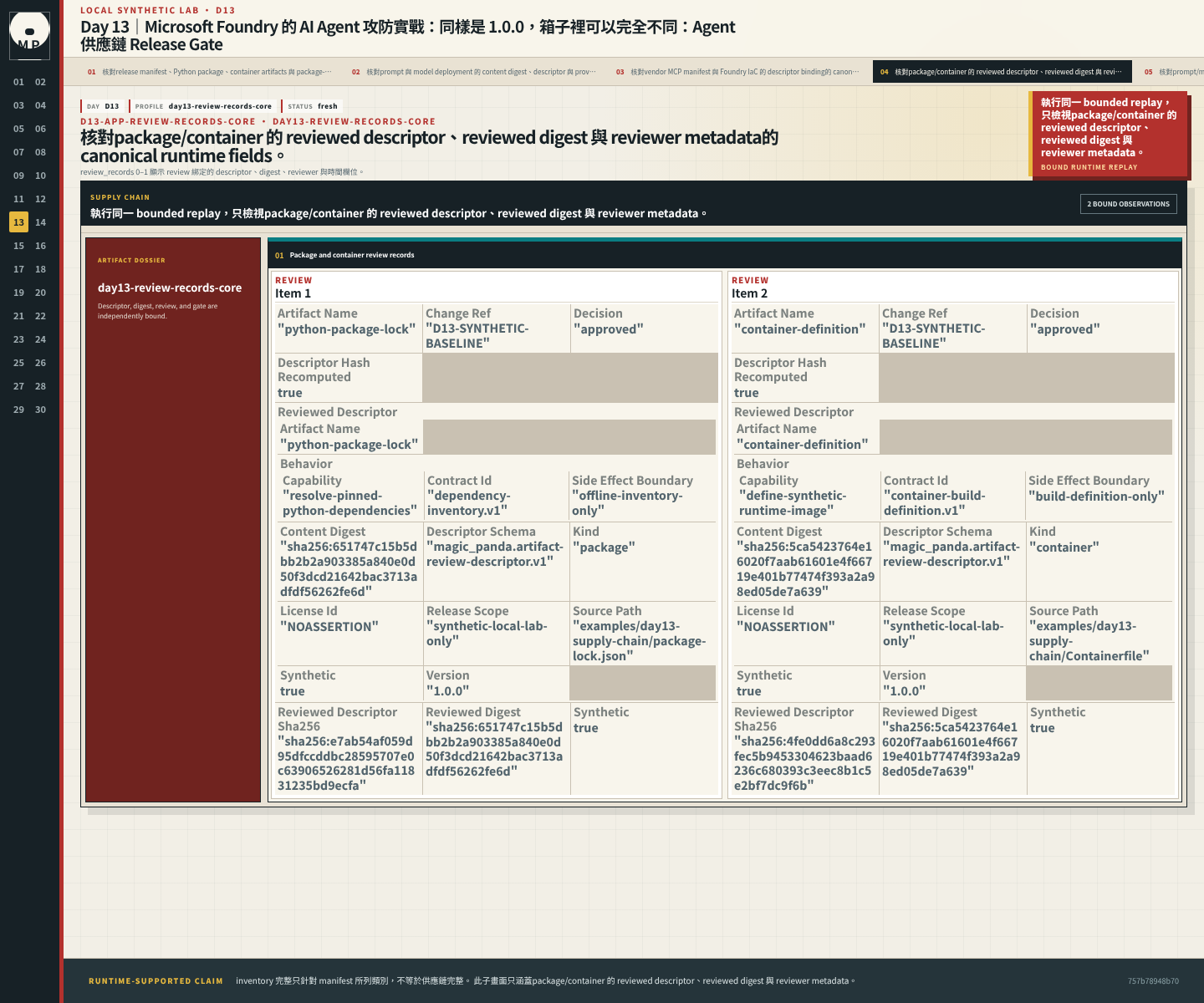Click footer hash 757b78948b70
Viewport: 1204px width, 1003px height.
pyautogui.click(x=1153, y=981)
